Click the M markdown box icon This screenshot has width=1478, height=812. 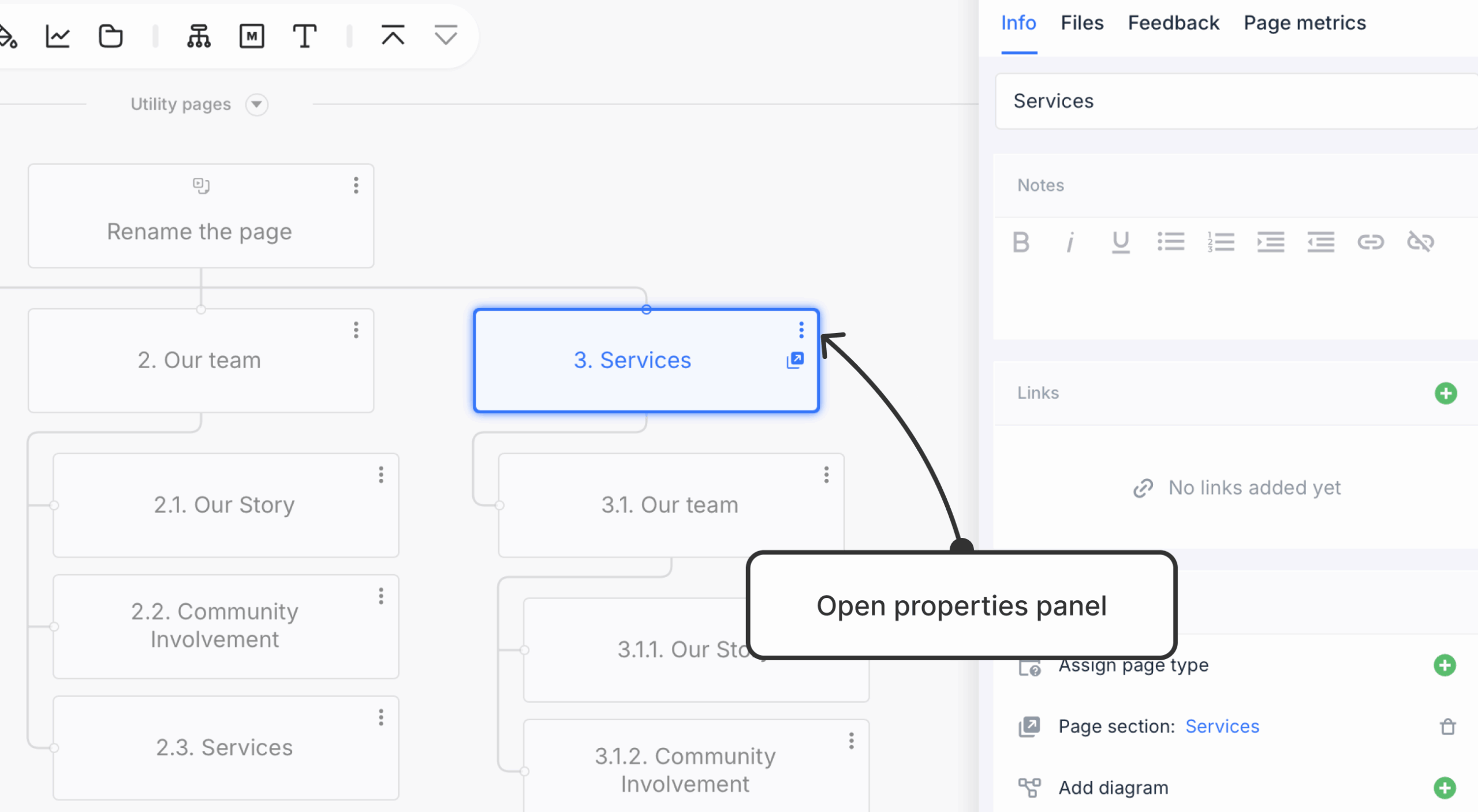pyautogui.click(x=252, y=36)
